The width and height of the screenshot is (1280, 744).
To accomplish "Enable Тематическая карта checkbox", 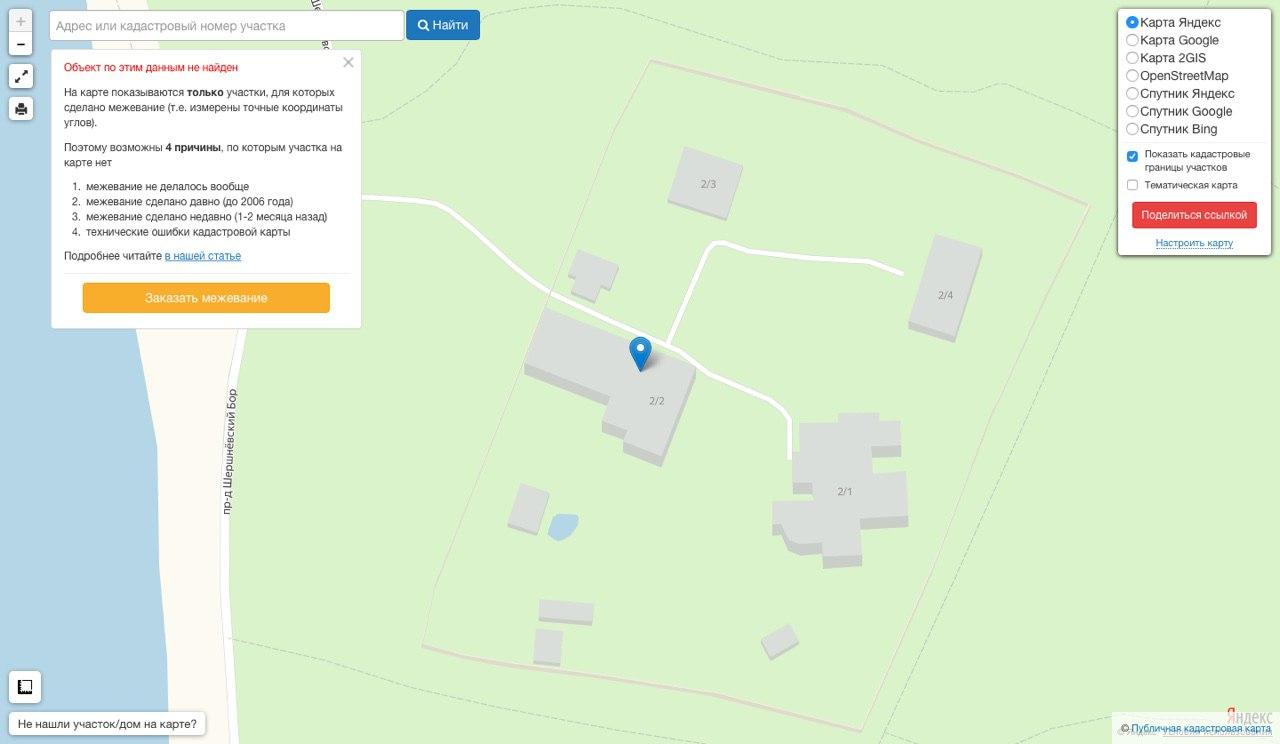I will (x=1132, y=185).
